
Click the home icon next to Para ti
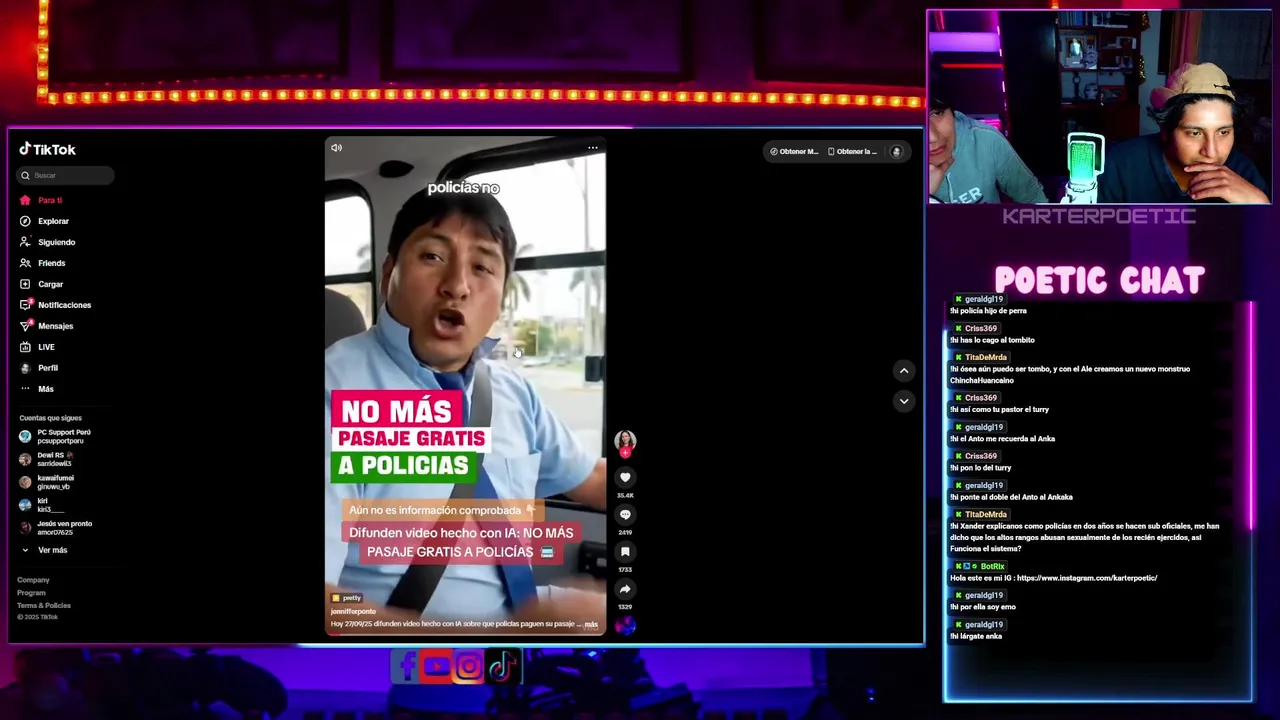pos(25,200)
